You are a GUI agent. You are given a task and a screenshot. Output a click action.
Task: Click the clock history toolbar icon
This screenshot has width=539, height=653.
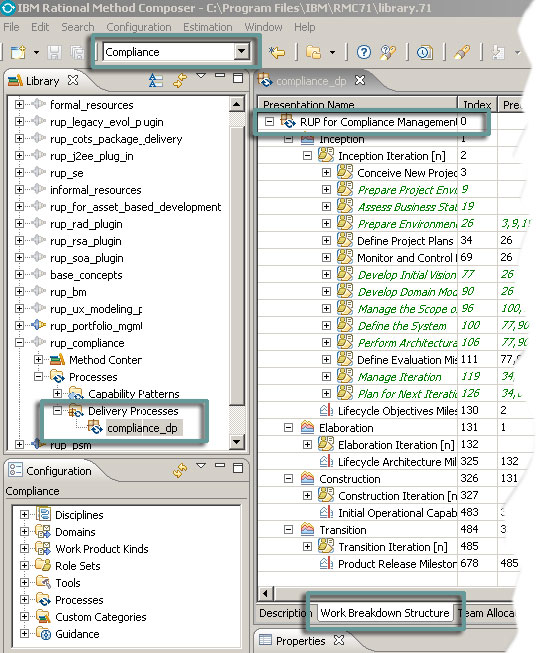(424, 52)
